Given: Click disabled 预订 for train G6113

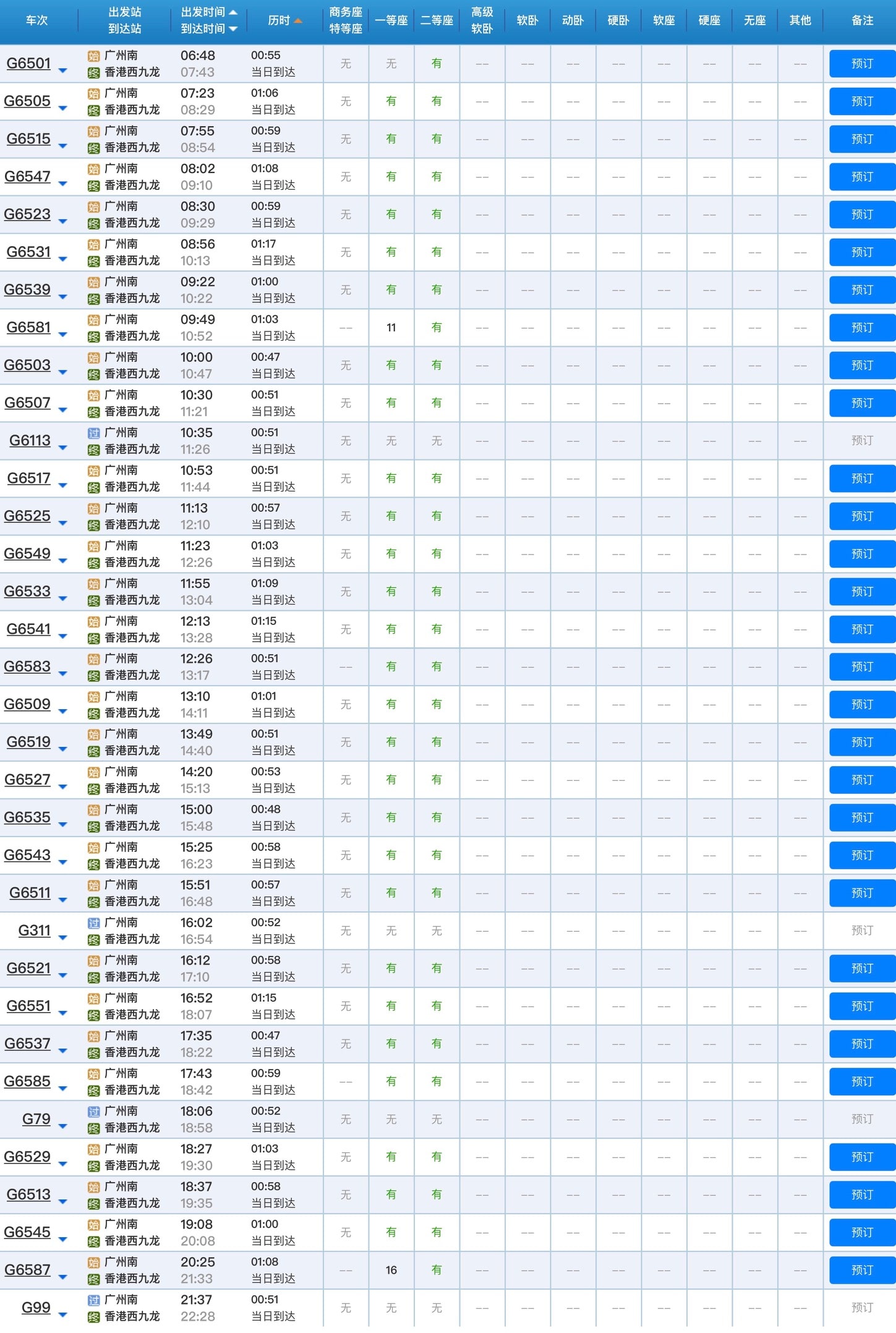Looking at the screenshot, I should [862, 441].
